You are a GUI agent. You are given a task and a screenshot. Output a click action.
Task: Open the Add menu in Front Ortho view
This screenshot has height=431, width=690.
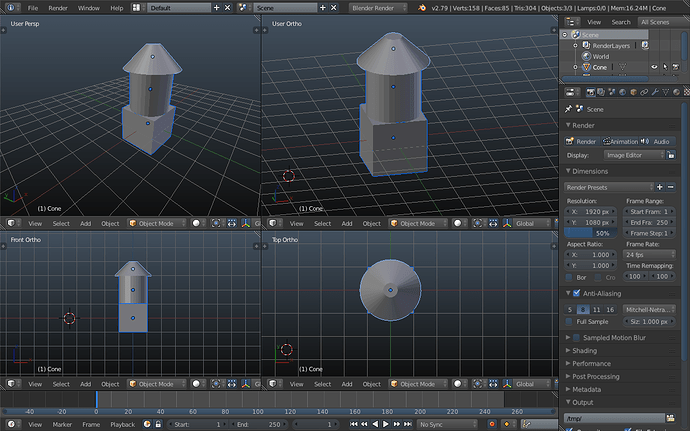point(85,384)
